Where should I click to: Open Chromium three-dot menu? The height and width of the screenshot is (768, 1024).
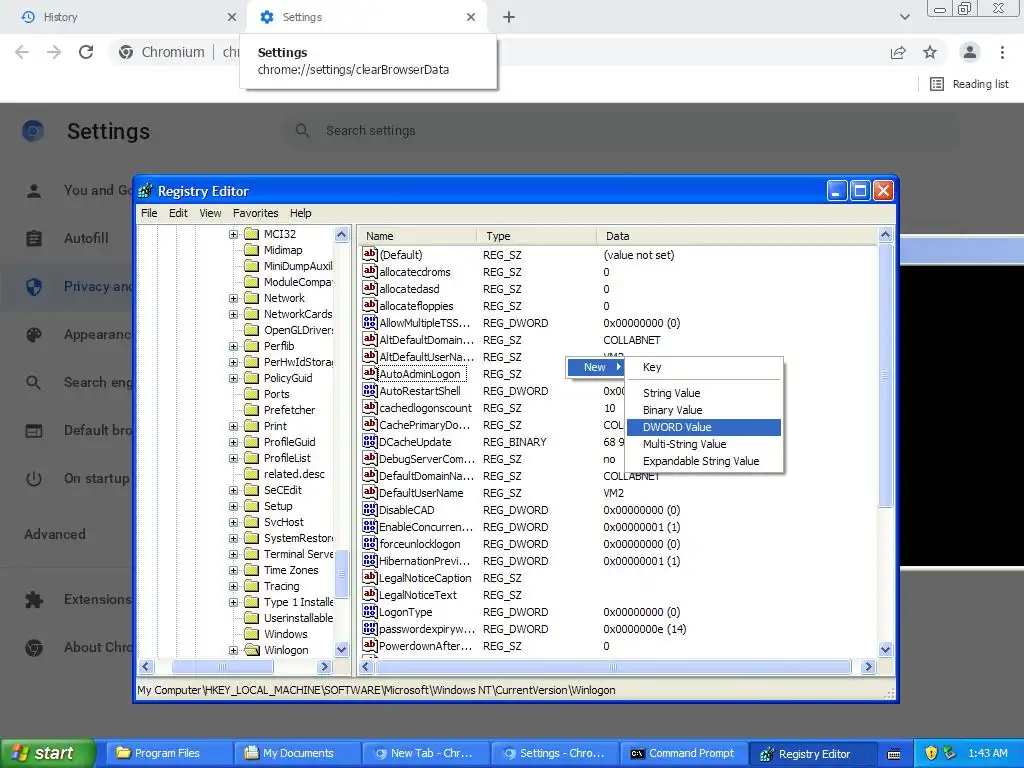(1002, 52)
